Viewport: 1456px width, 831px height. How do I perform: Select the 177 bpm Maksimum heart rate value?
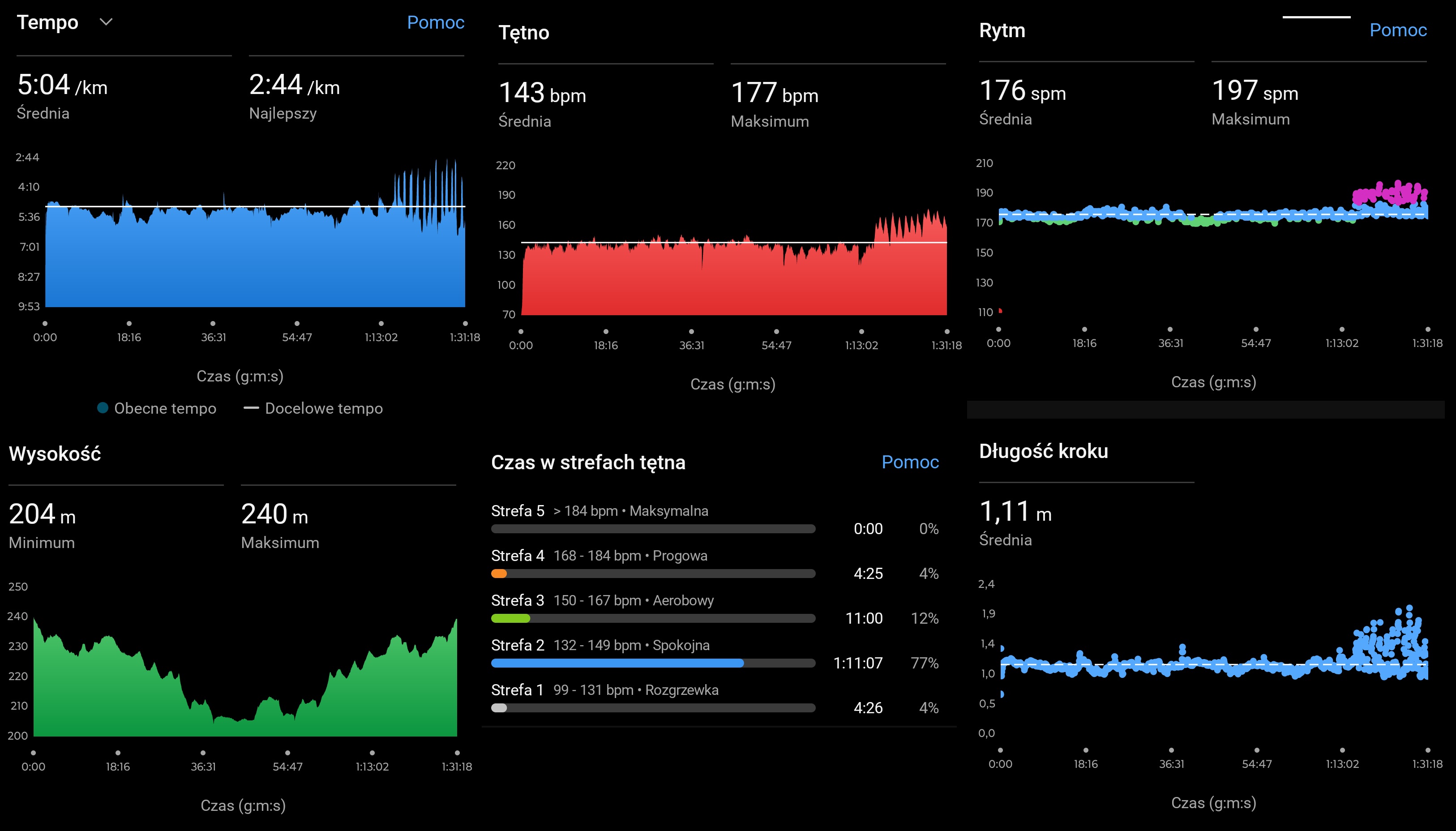[775, 93]
